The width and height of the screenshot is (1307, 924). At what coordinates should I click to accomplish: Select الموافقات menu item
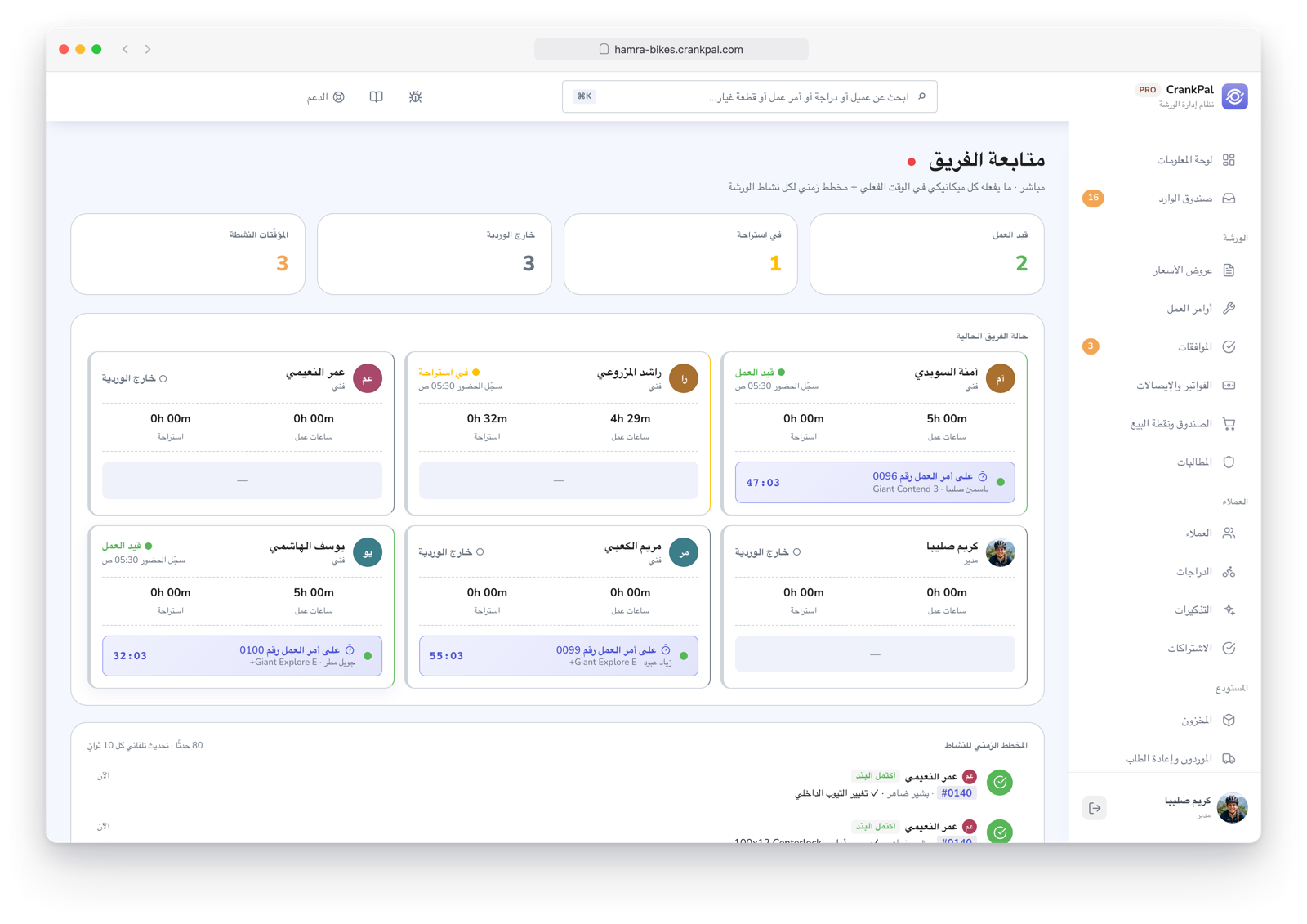pyautogui.click(x=1166, y=347)
